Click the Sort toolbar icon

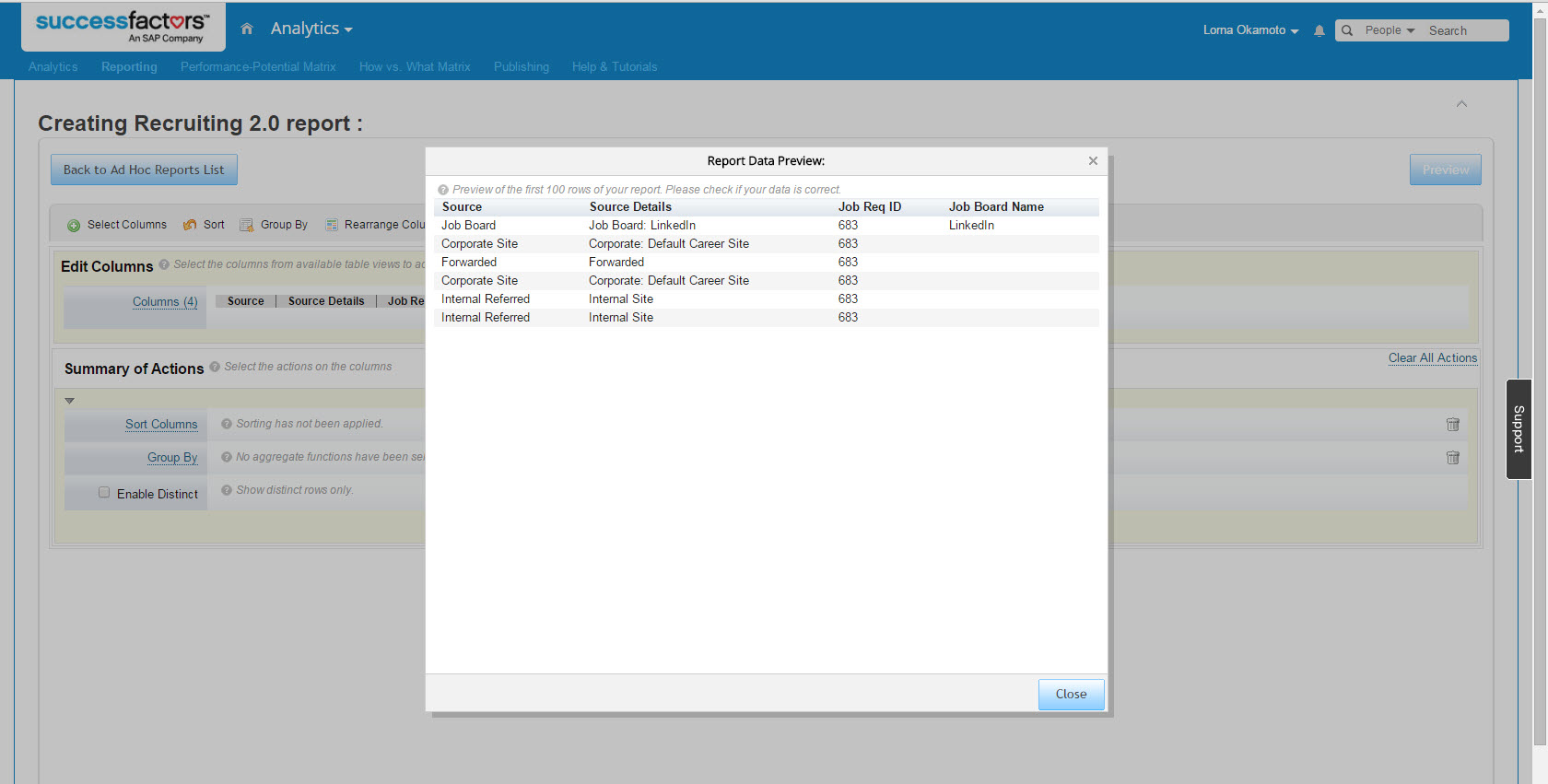click(190, 225)
